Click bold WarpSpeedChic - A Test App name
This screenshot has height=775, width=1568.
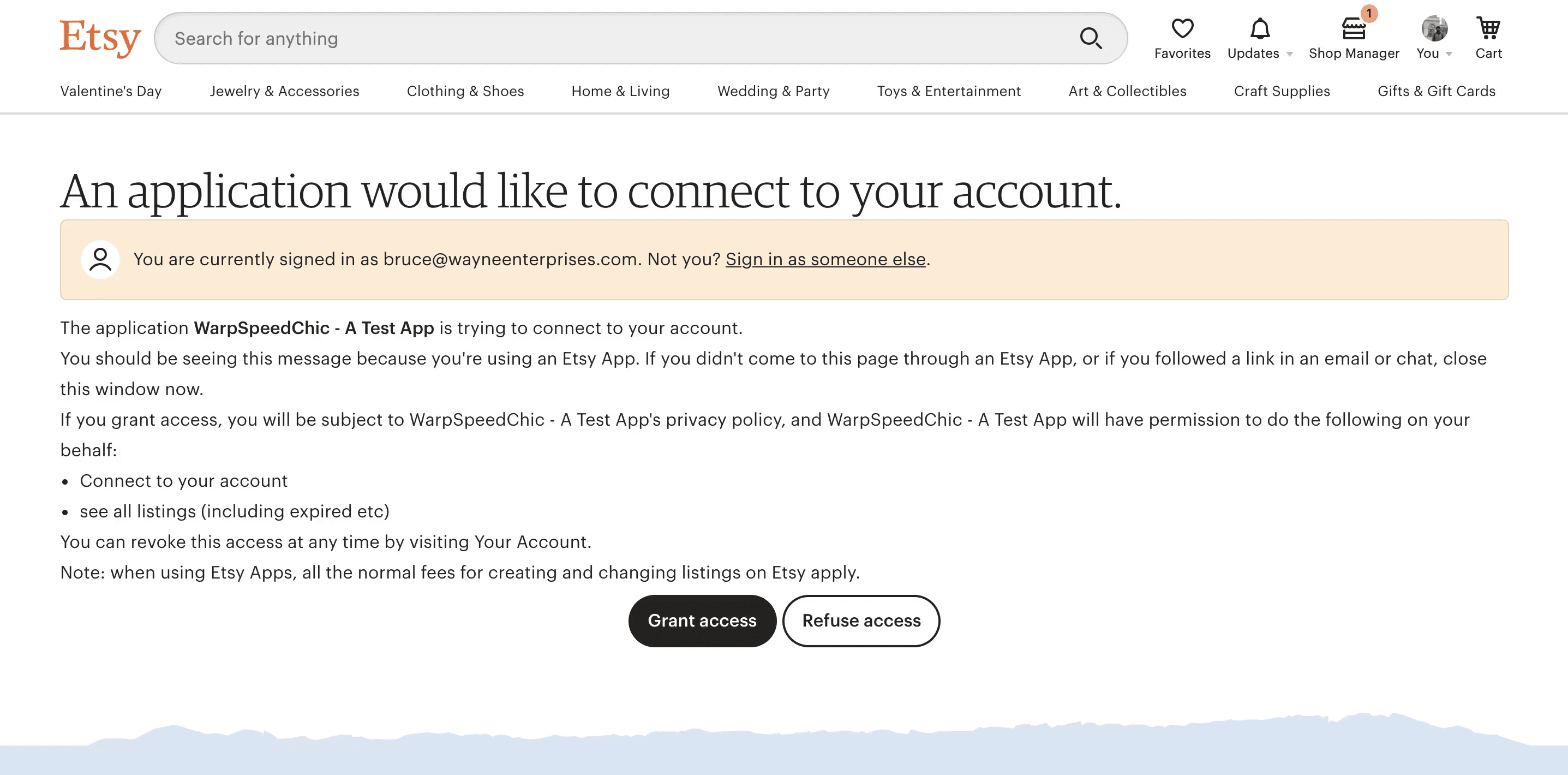coord(314,328)
